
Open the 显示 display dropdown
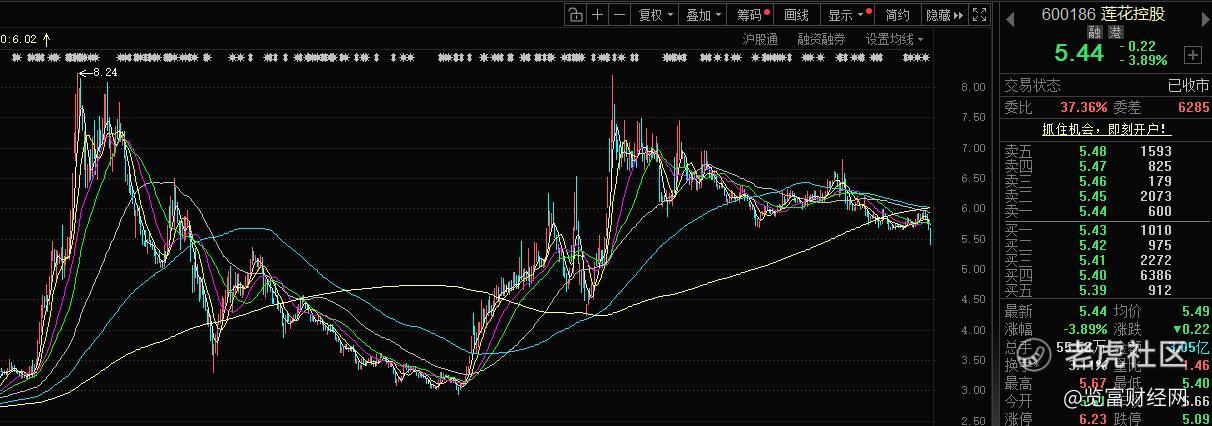(846, 15)
